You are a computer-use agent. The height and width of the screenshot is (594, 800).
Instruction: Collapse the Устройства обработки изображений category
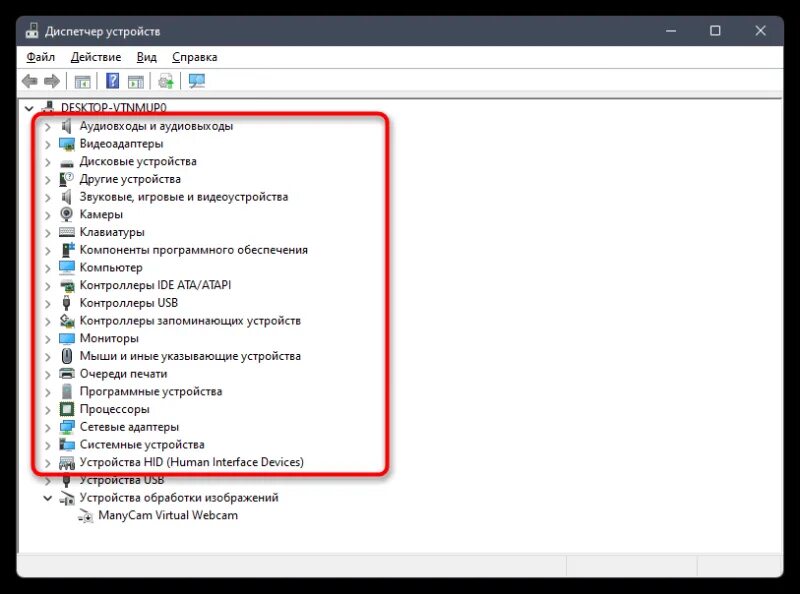pyautogui.click(x=47, y=498)
